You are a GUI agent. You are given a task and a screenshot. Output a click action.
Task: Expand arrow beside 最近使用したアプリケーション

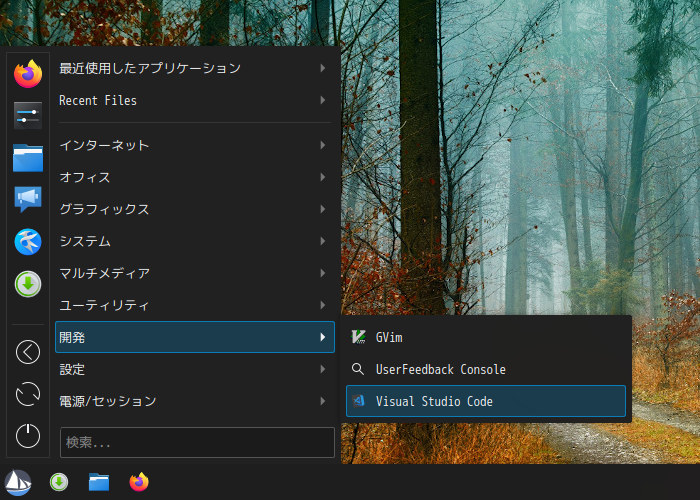coord(323,68)
